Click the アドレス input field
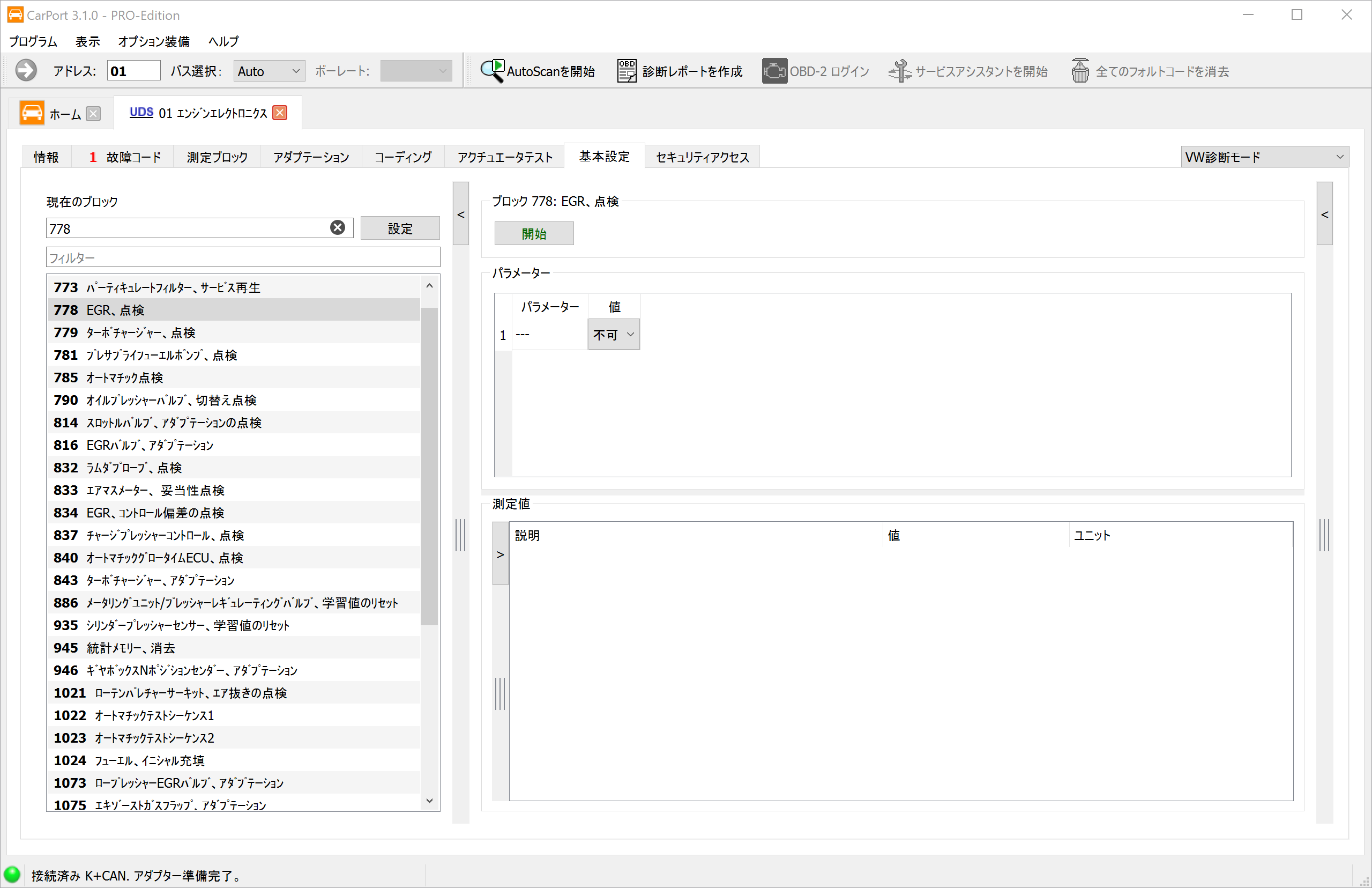Viewport: 1372px width, 888px height. (133, 71)
